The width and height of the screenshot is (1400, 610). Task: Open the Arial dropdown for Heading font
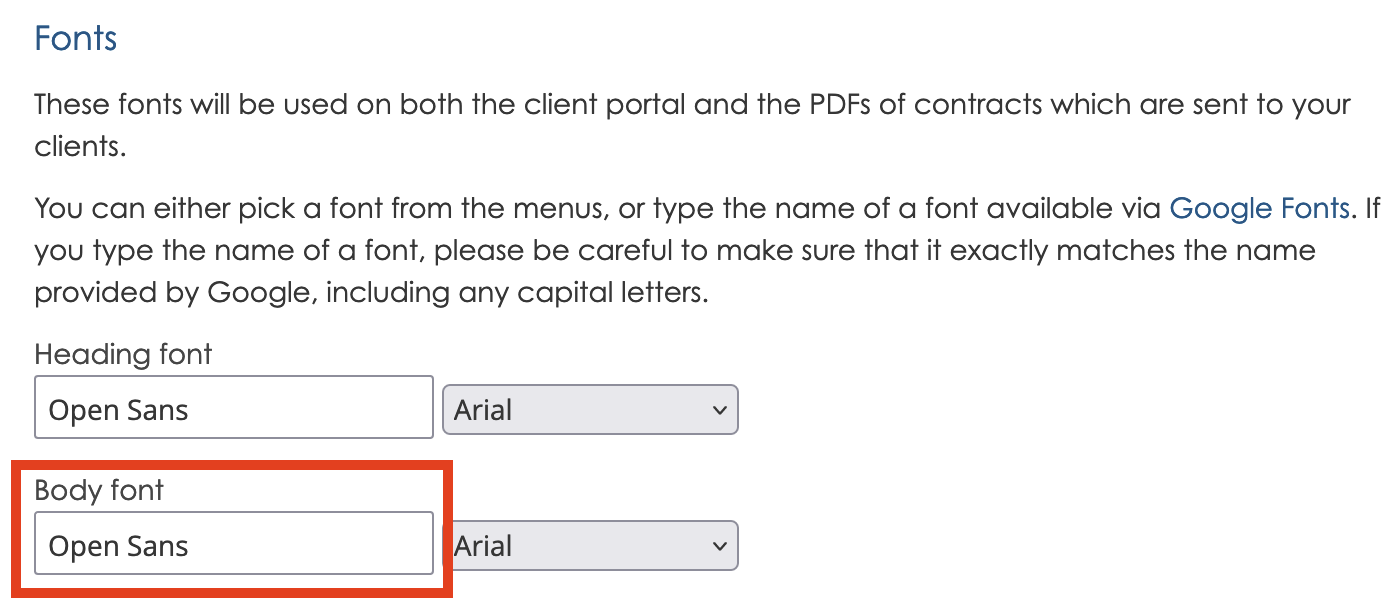tap(590, 409)
